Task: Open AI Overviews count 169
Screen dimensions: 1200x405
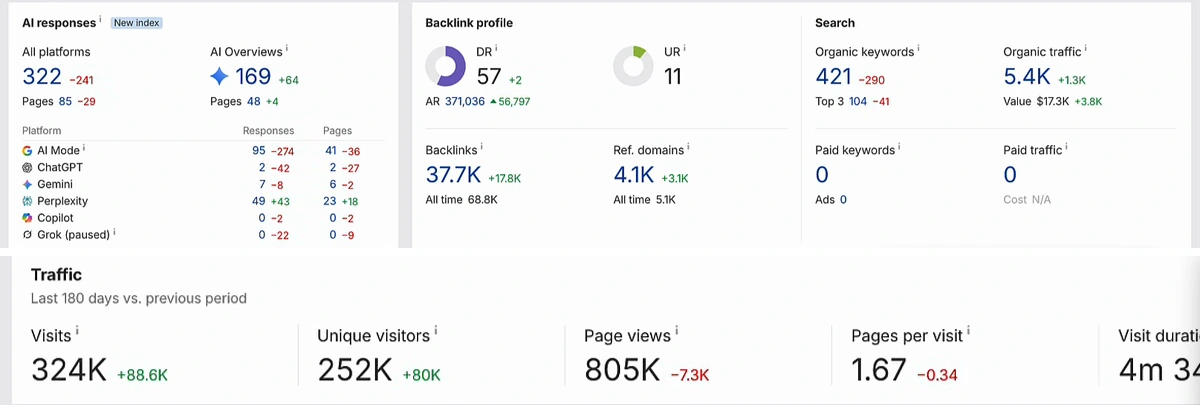Action: 254,77
